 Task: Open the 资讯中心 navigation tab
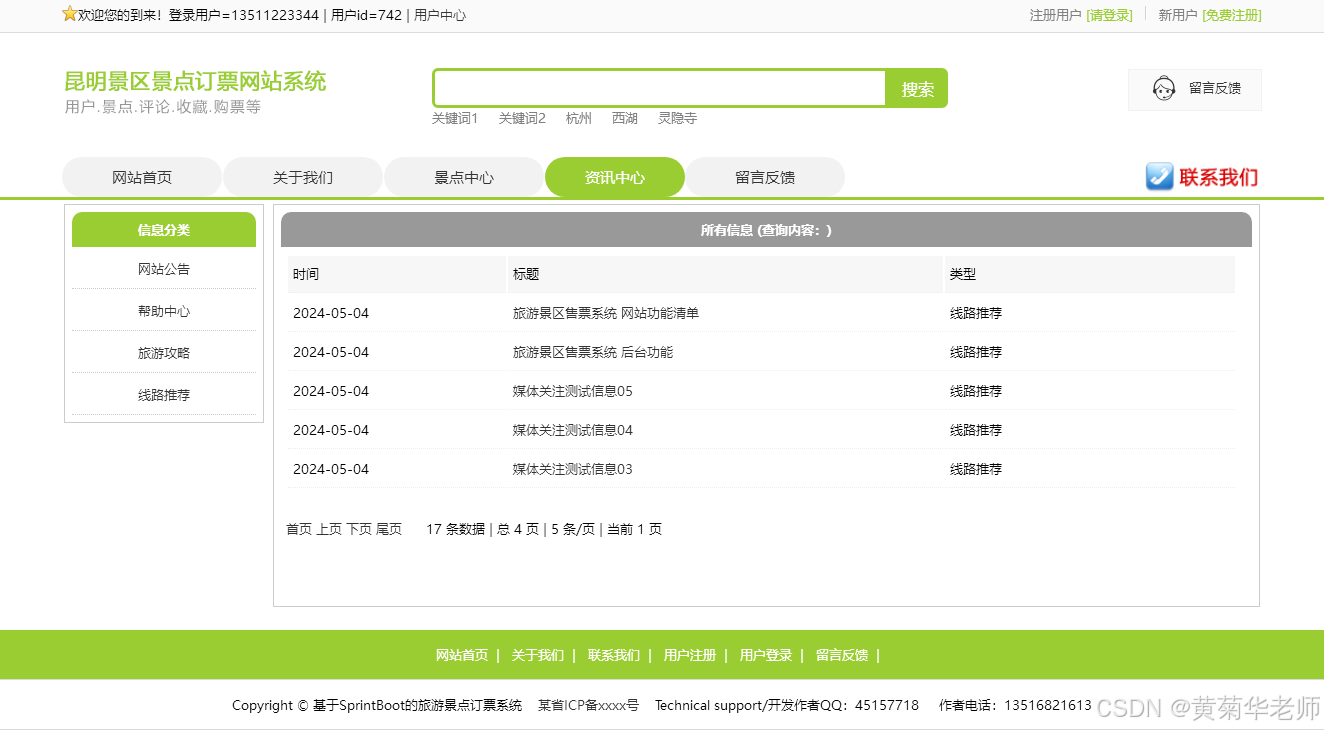click(x=614, y=176)
